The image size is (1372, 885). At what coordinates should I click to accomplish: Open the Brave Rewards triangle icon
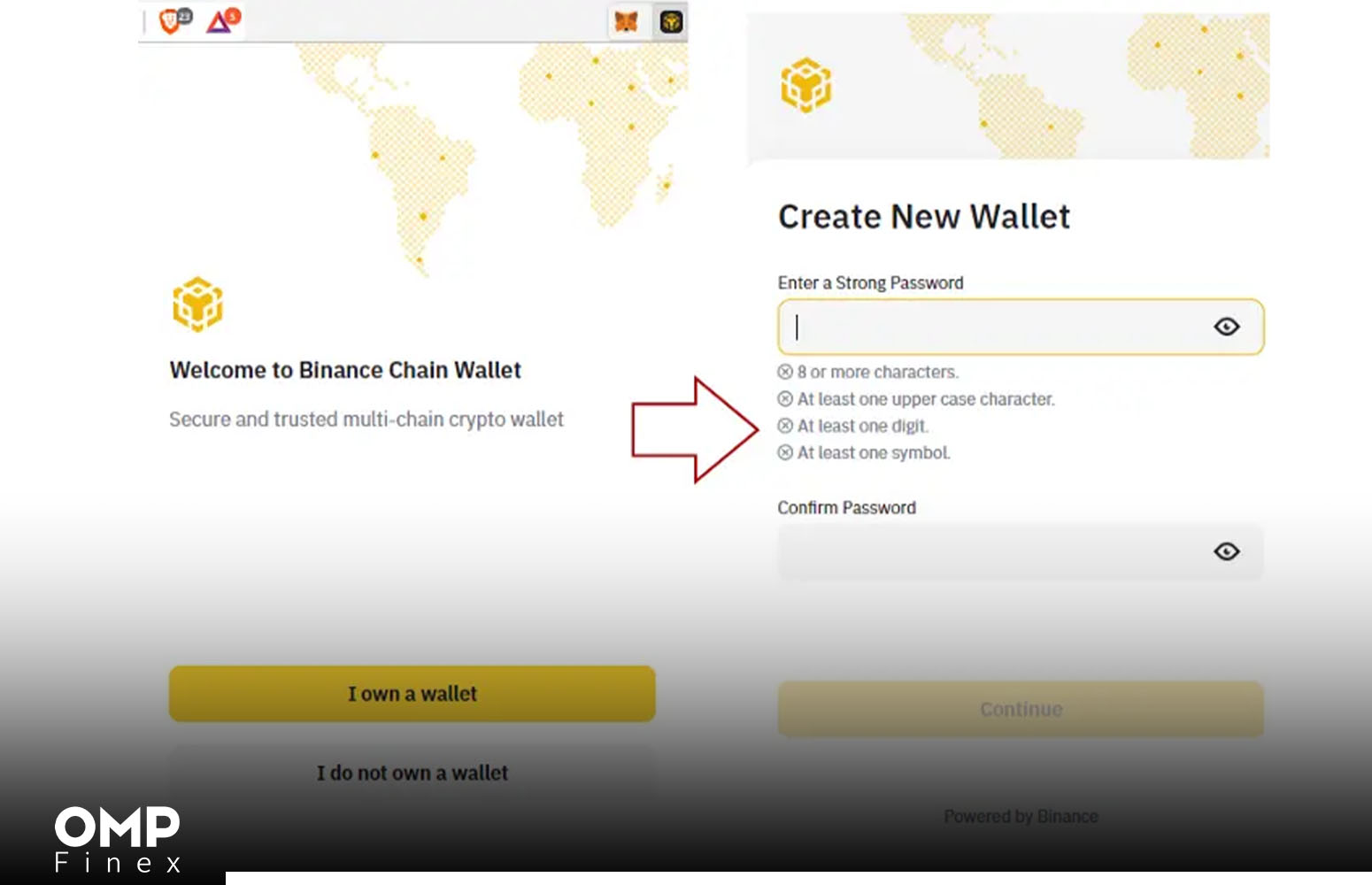click(219, 20)
